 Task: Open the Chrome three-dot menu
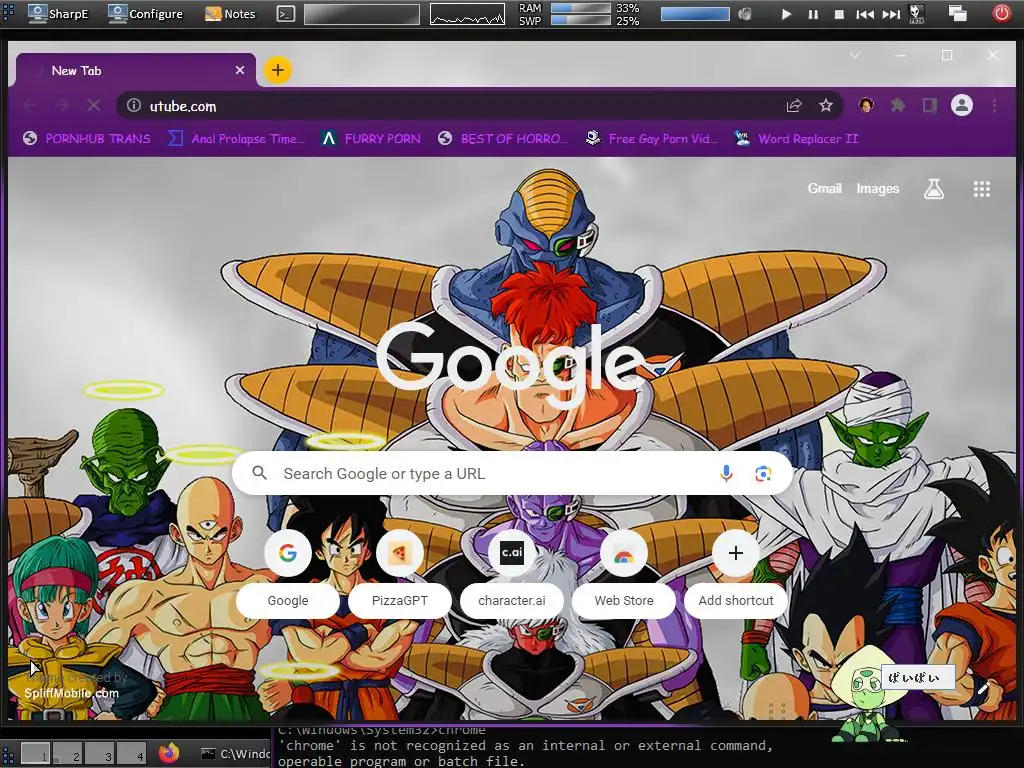pyautogui.click(x=994, y=105)
